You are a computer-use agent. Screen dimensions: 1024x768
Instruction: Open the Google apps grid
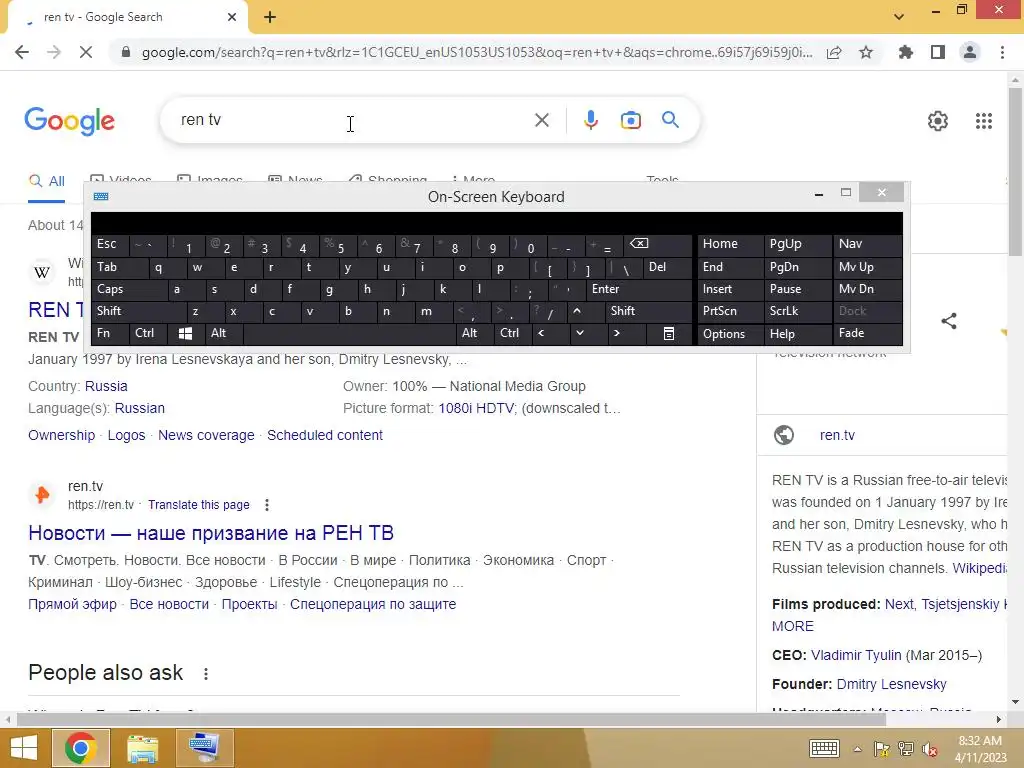pyautogui.click(x=984, y=121)
